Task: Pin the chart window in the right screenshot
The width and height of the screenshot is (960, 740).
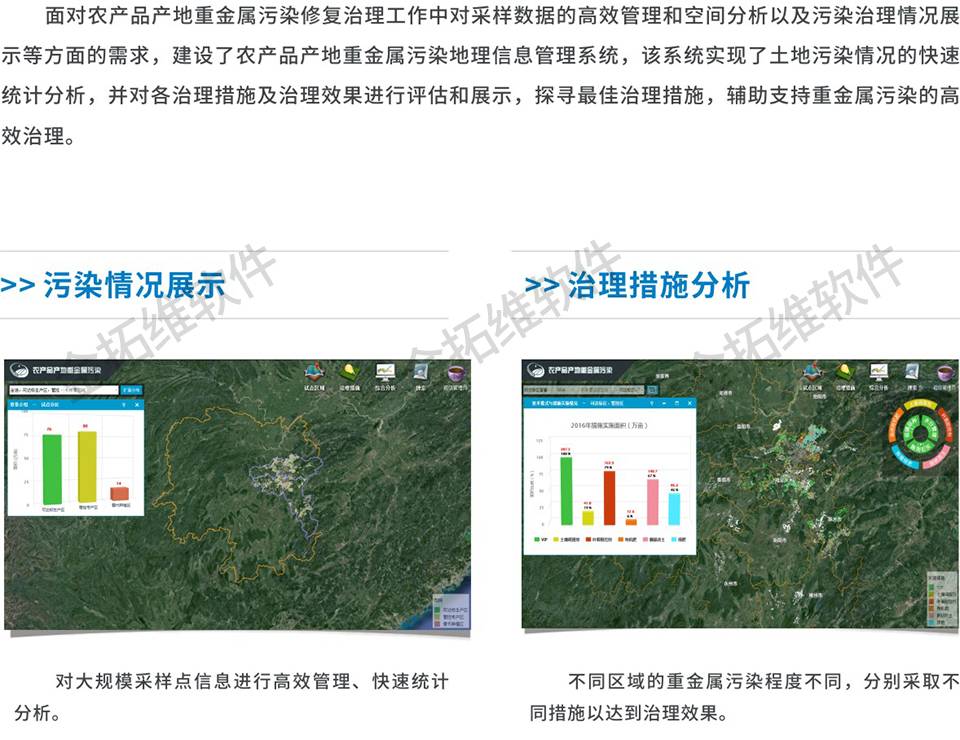Action: coord(651,403)
